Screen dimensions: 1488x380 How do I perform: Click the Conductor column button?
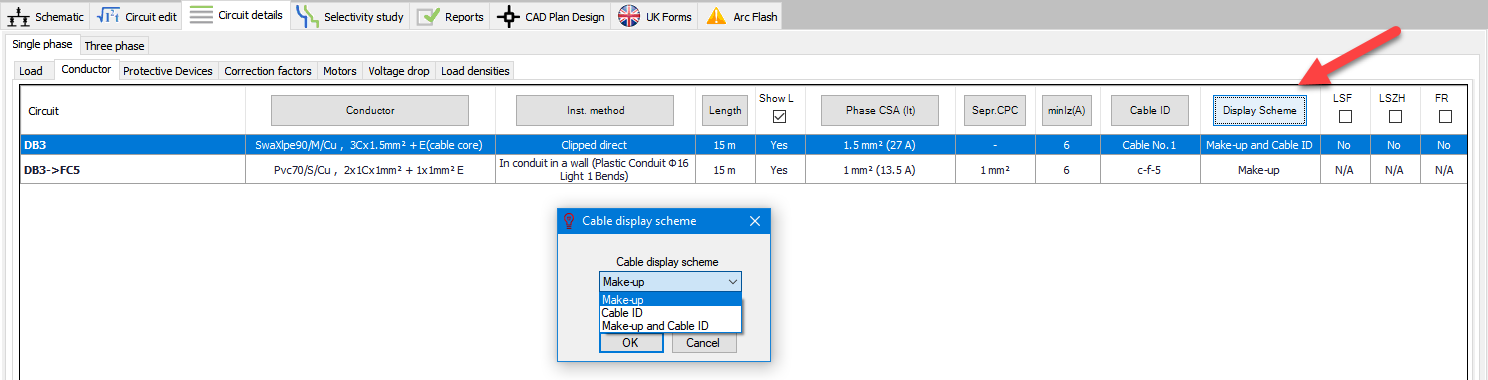point(370,110)
